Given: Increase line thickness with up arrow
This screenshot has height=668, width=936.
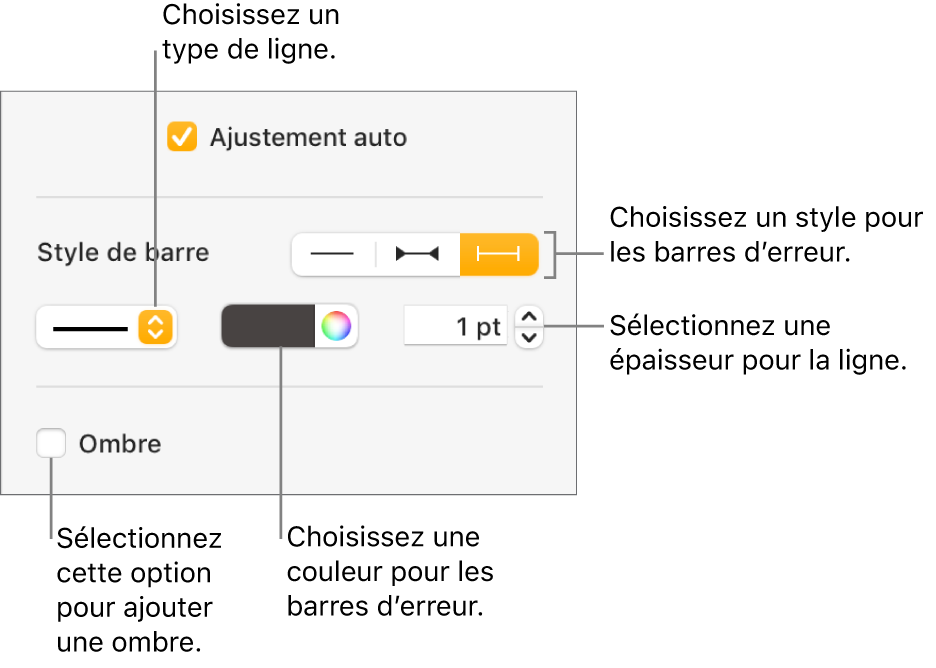Looking at the screenshot, I should pyautogui.click(x=530, y=318).
